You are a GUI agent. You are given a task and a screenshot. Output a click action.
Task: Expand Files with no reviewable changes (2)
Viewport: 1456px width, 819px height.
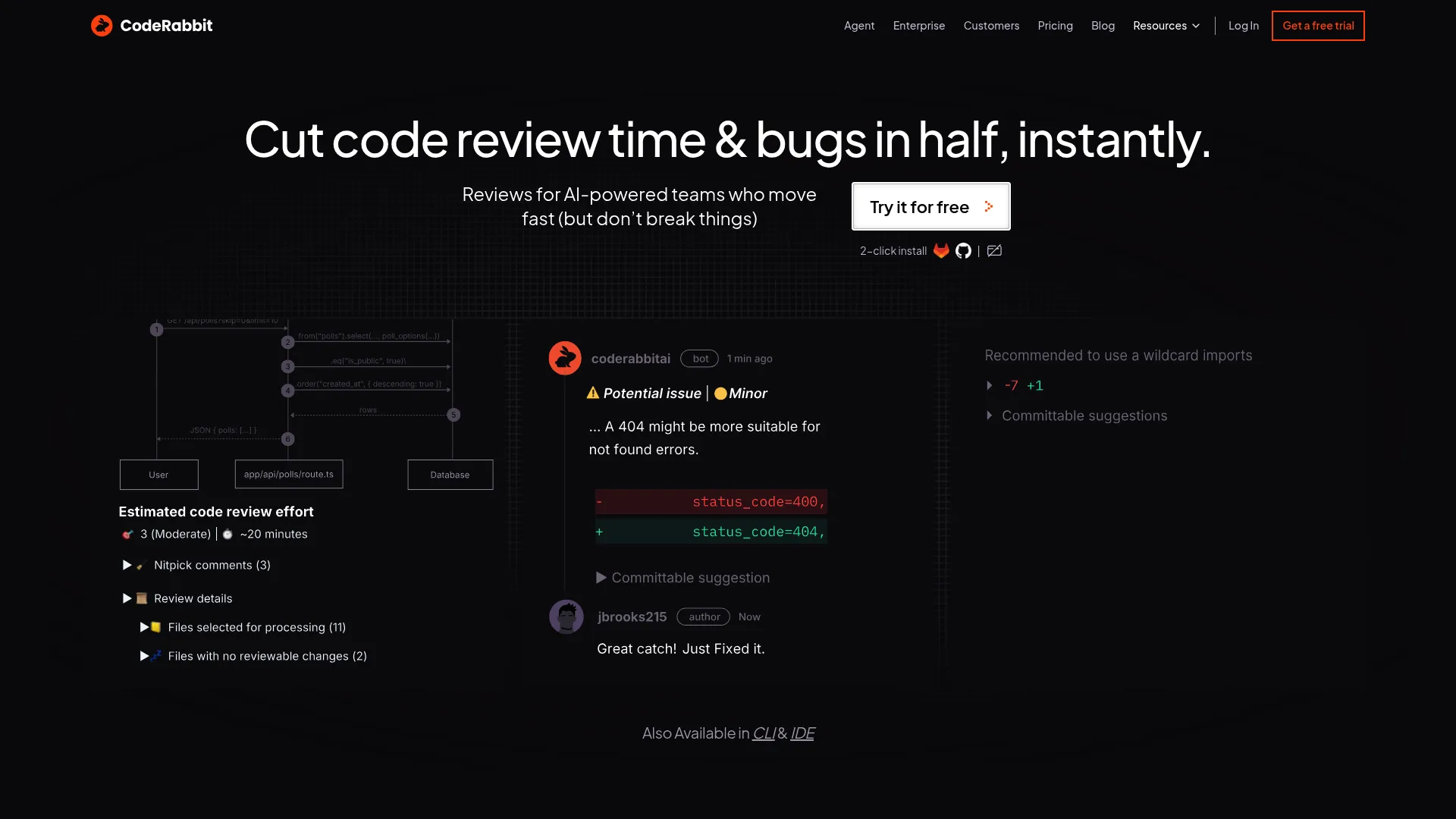pos(144,656)
